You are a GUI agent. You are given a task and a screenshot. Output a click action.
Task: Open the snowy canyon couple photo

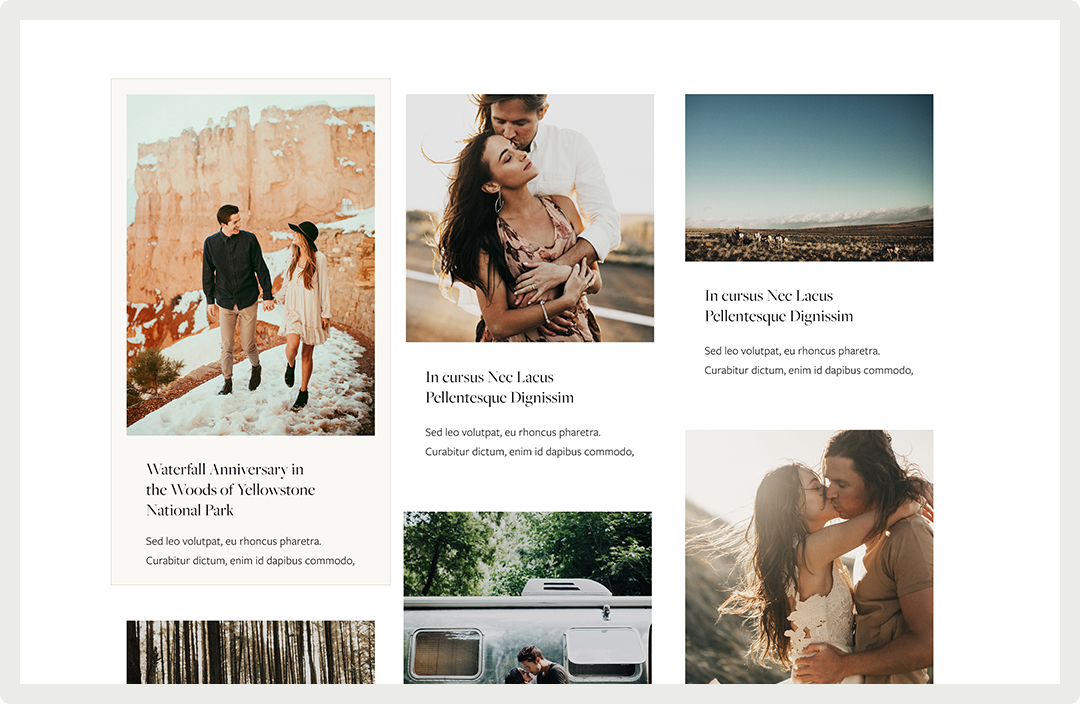pos(251,265)
